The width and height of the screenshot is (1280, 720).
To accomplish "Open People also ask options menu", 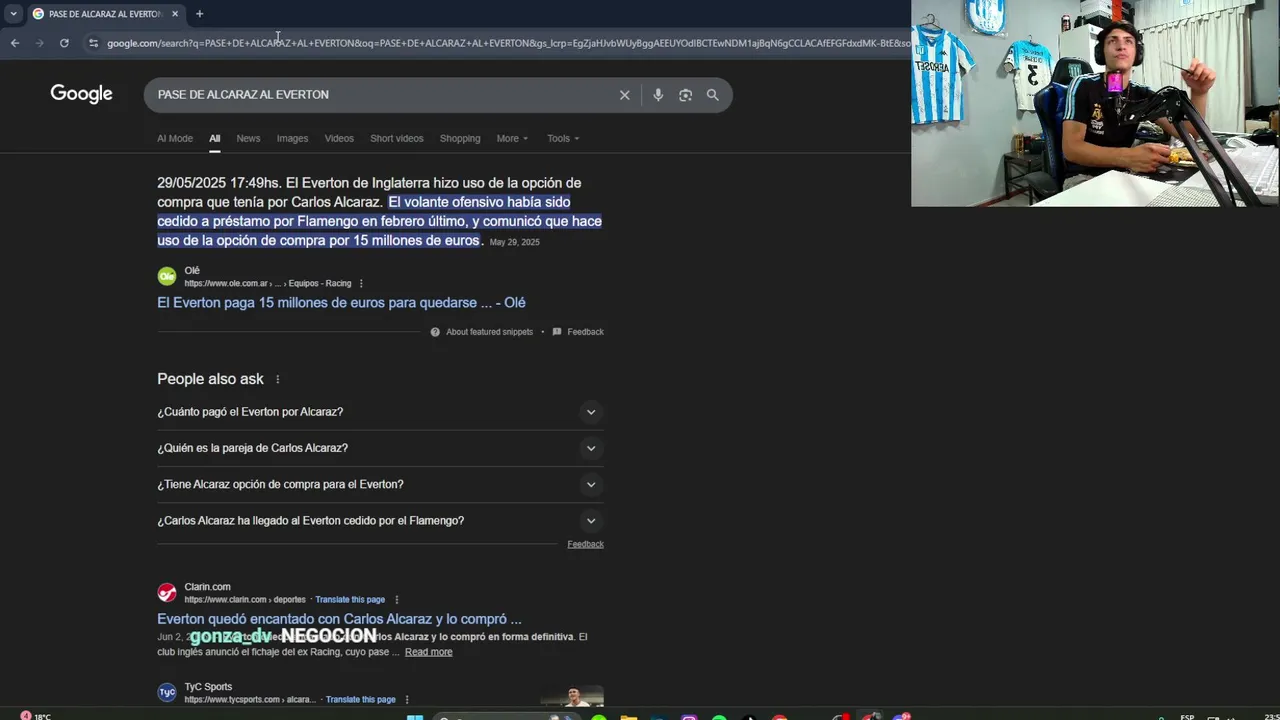I will coord(277,380).
